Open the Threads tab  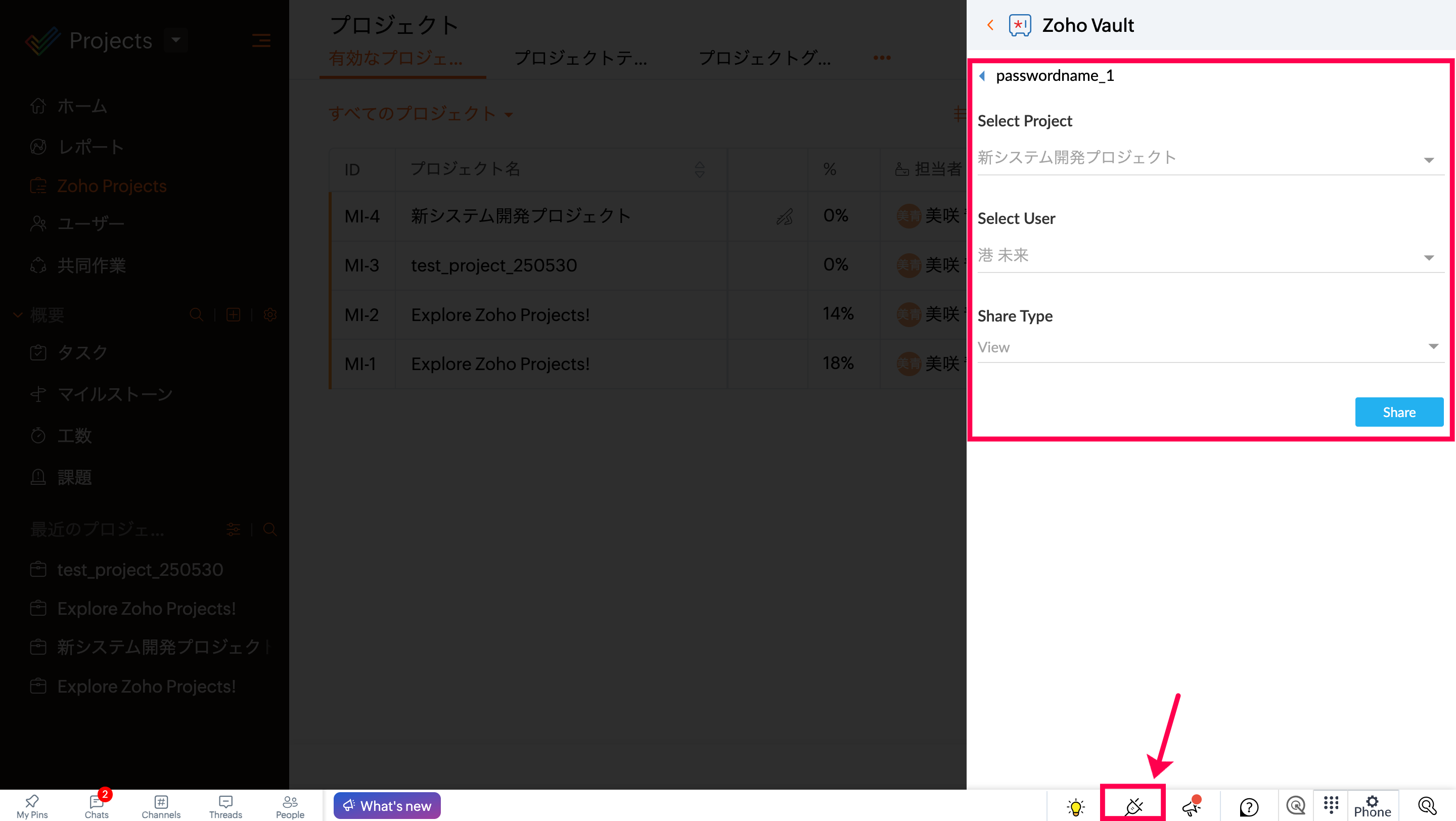[x=225, y=806]
